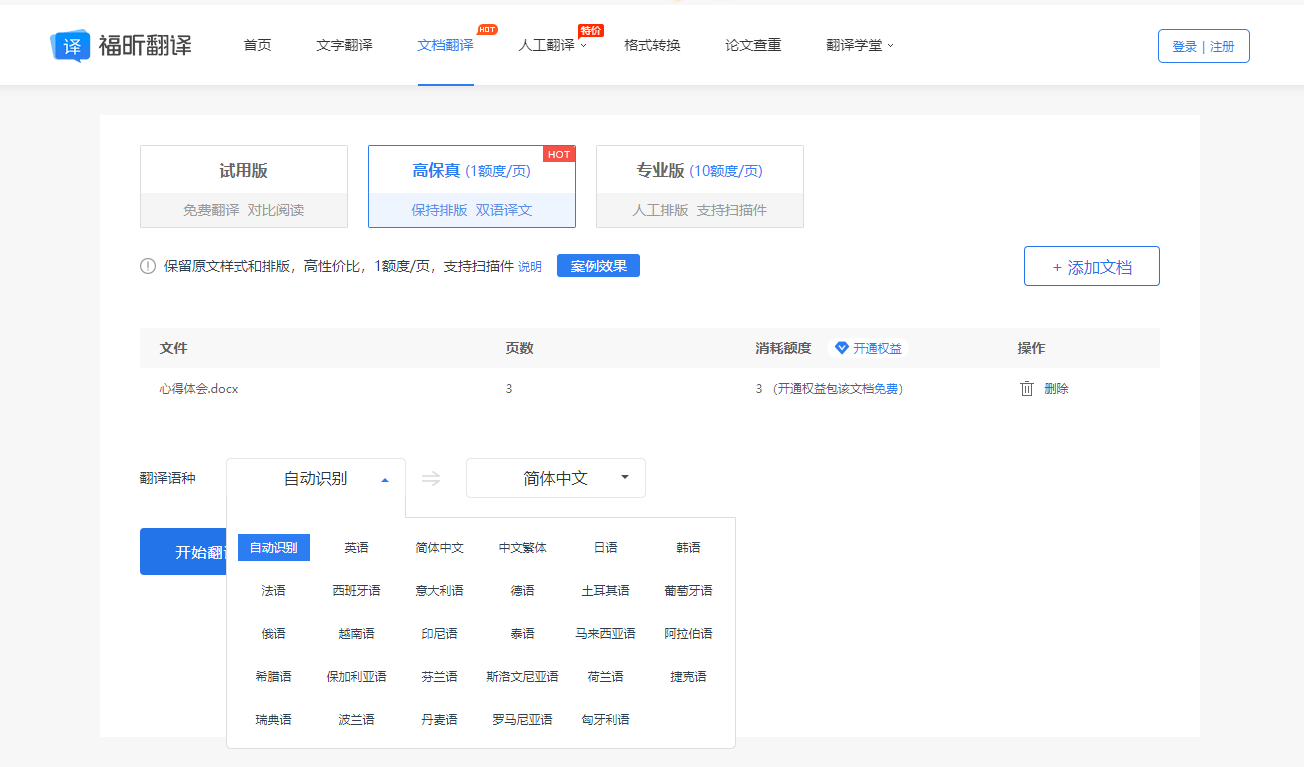Click the 心得体会.docx file name

tap(199, 389)
